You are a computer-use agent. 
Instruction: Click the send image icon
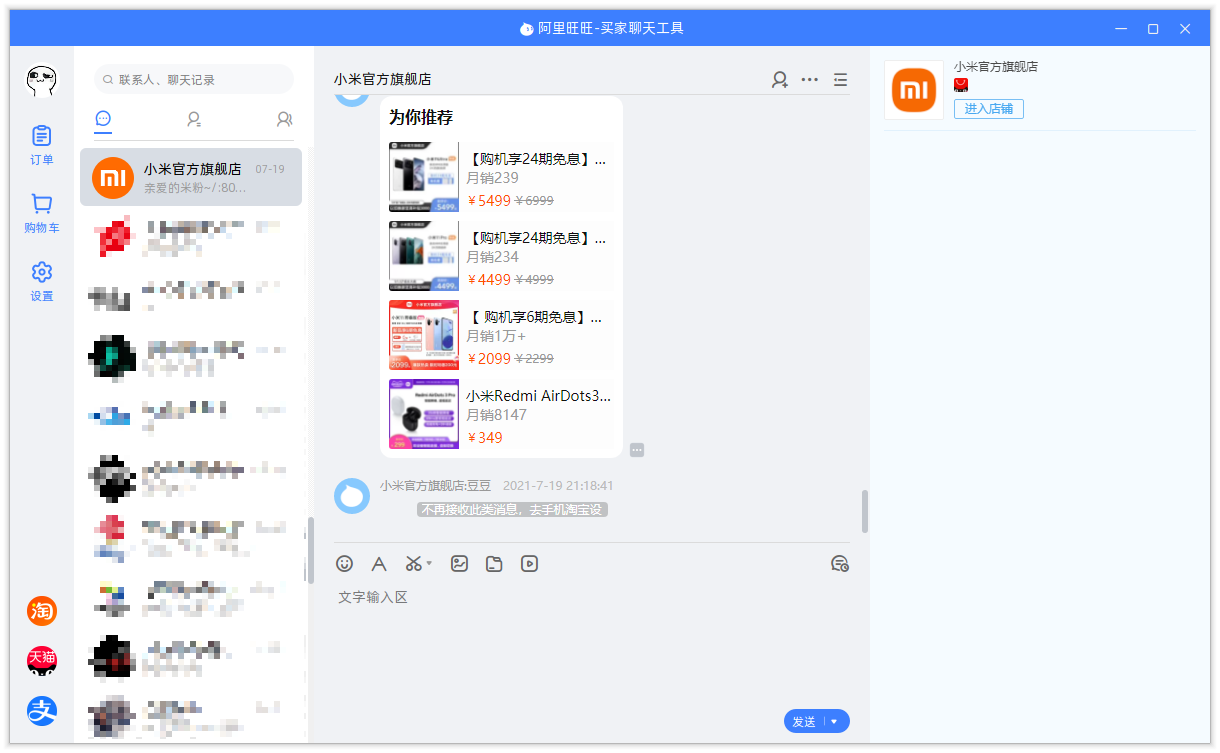[x=459, y=564]
